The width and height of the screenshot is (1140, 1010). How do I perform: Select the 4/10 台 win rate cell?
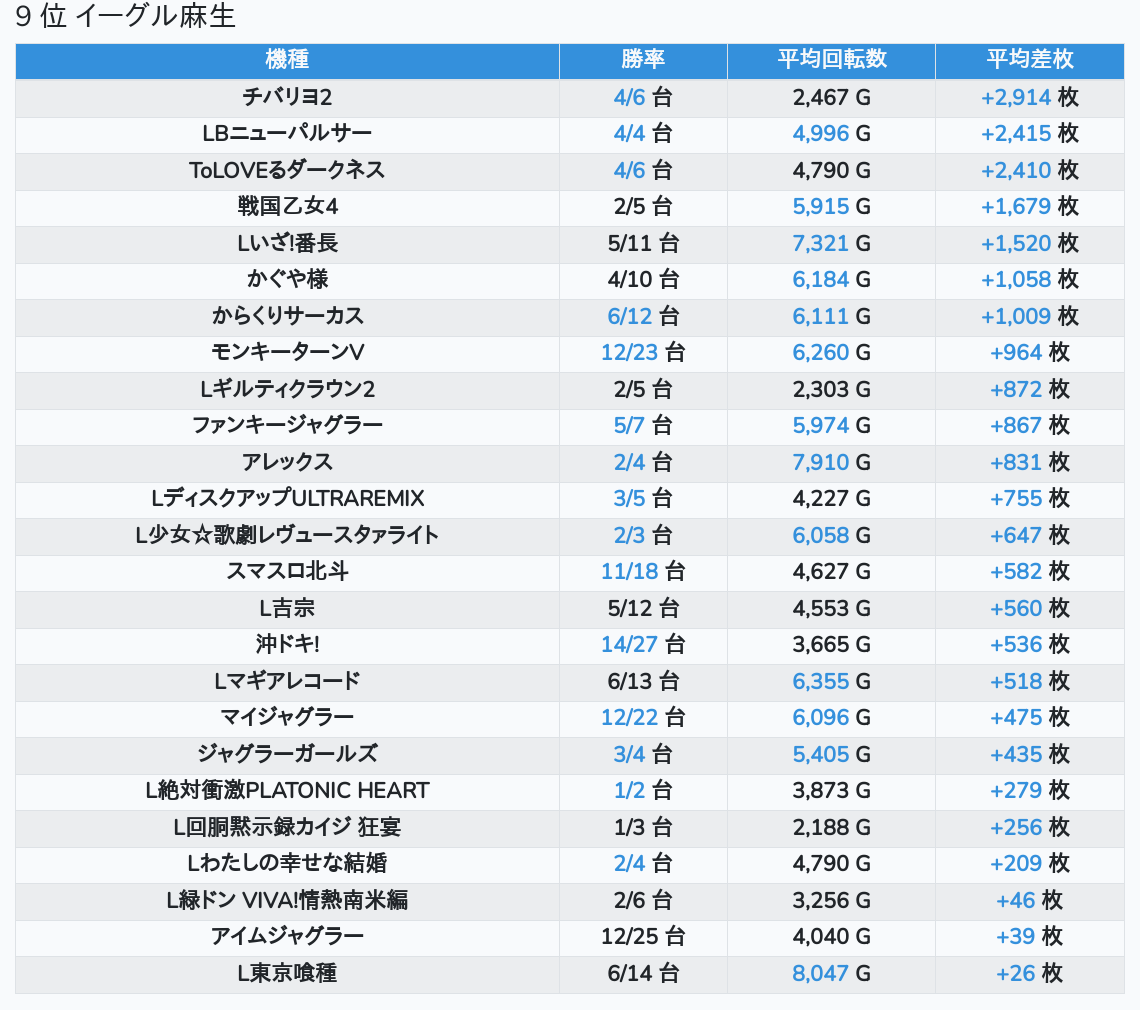coord(643,279)
